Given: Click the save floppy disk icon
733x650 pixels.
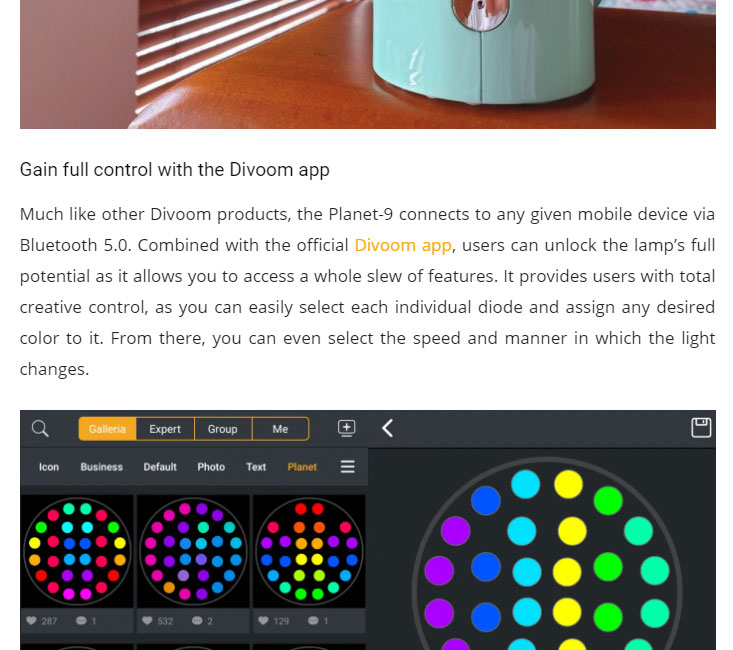Looking at the screenshot, I should coord(701,427).
